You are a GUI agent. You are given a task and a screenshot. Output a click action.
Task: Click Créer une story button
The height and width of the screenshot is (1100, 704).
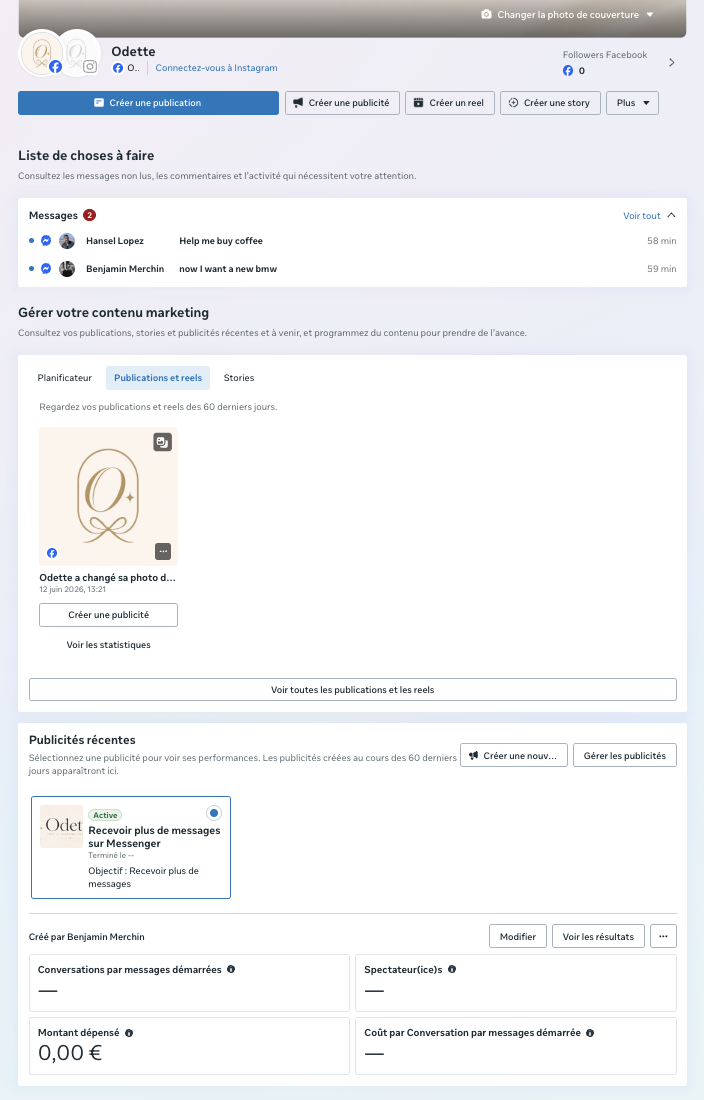(x=550, y=103)
